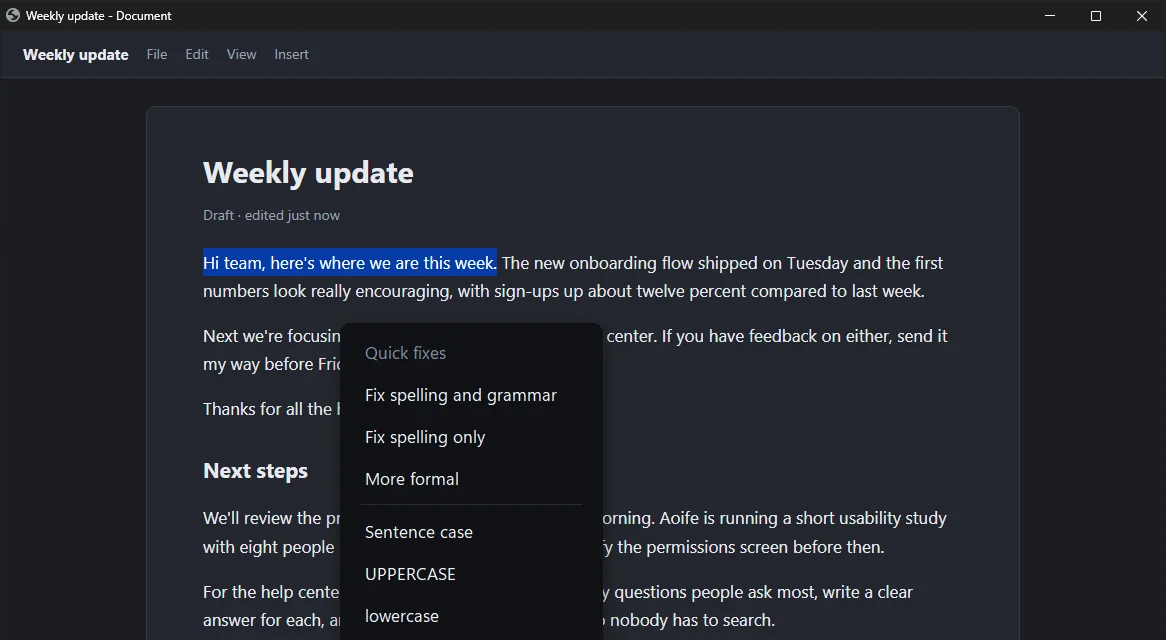Screen dimensions: 1166x640
Task: Click the Next steps heading
Action: pyautogui.click(x=255, y=471)
